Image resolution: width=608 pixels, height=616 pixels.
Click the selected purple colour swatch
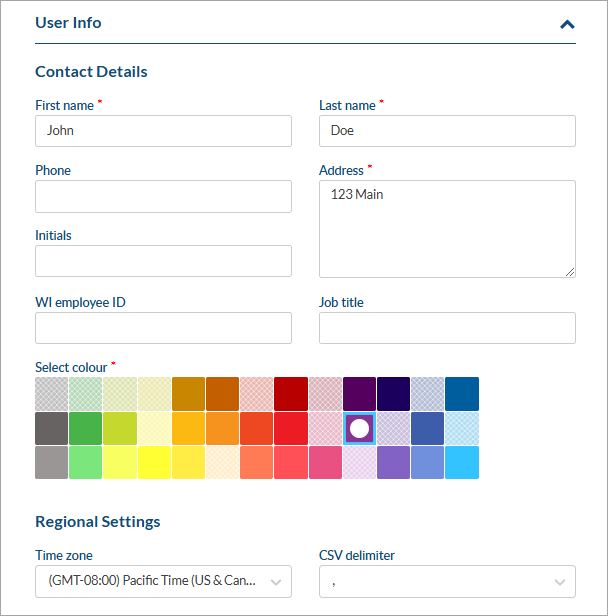point(360,428)
